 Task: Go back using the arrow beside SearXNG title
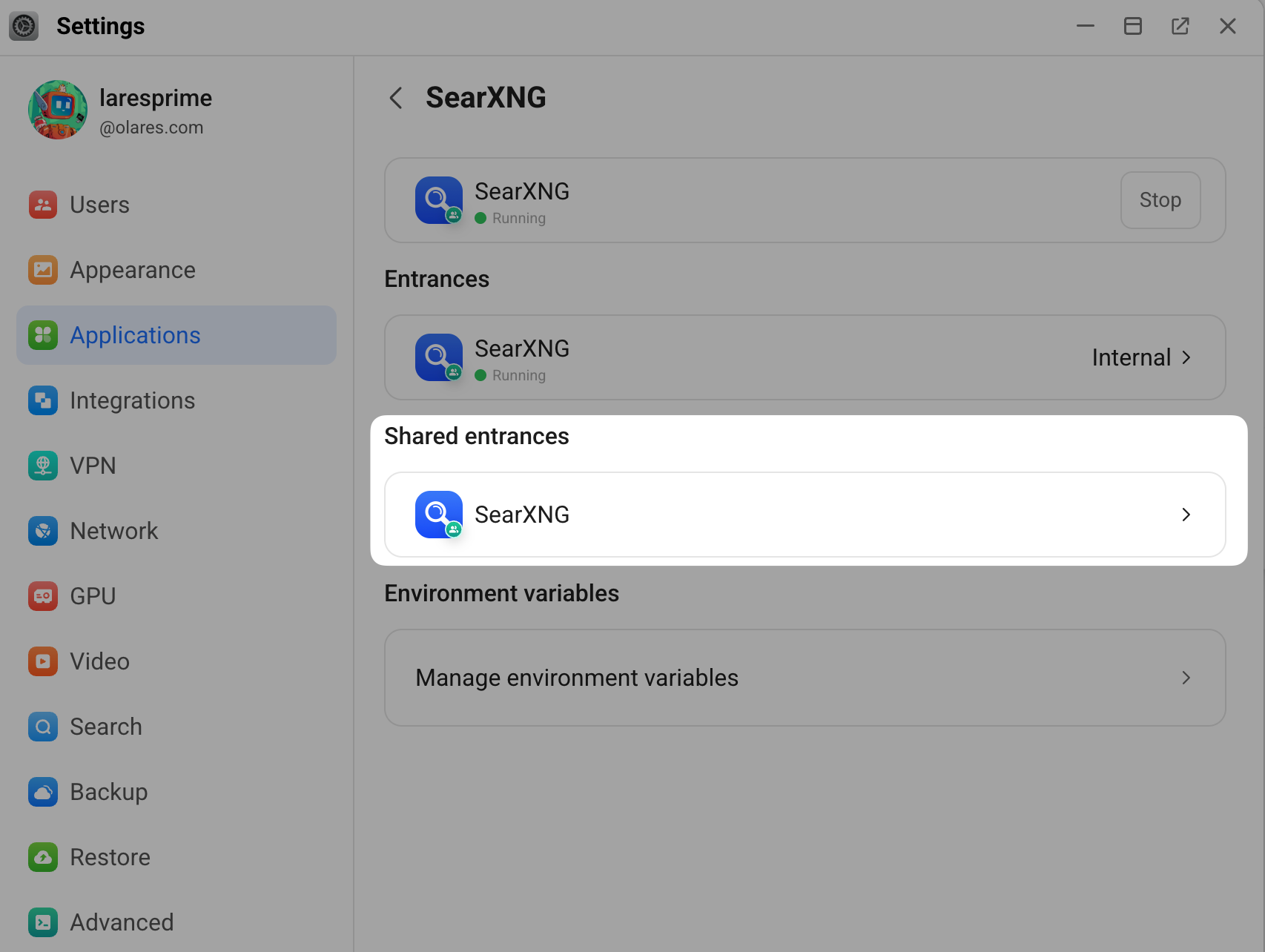click(x=396, y=98)
